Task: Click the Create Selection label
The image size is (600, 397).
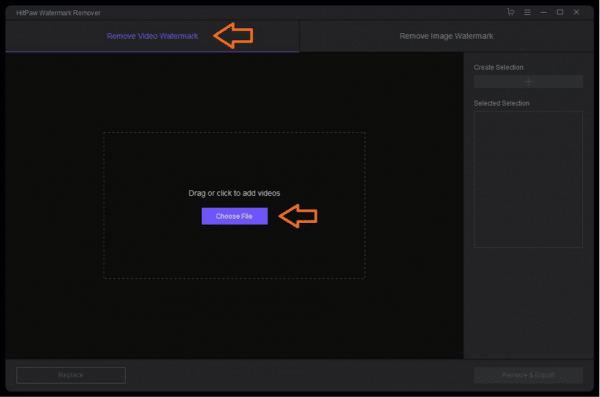Action: pos(498,67)
